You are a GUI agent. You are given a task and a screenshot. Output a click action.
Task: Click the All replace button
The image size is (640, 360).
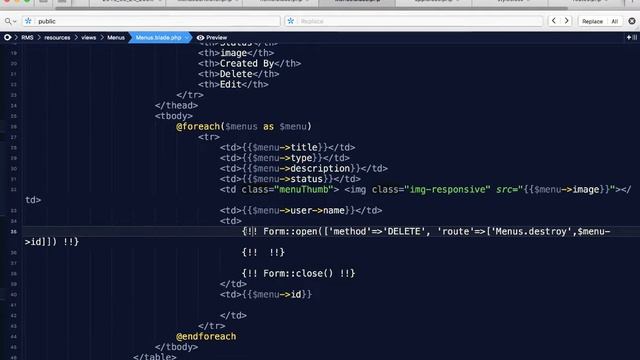[x=615, y=21]
